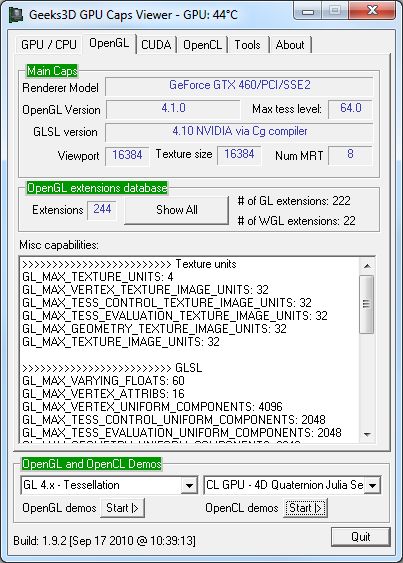Start the OpenCL demo
Image resolution: width=403 pixels, height=563 pixels.
coord(305,508)
